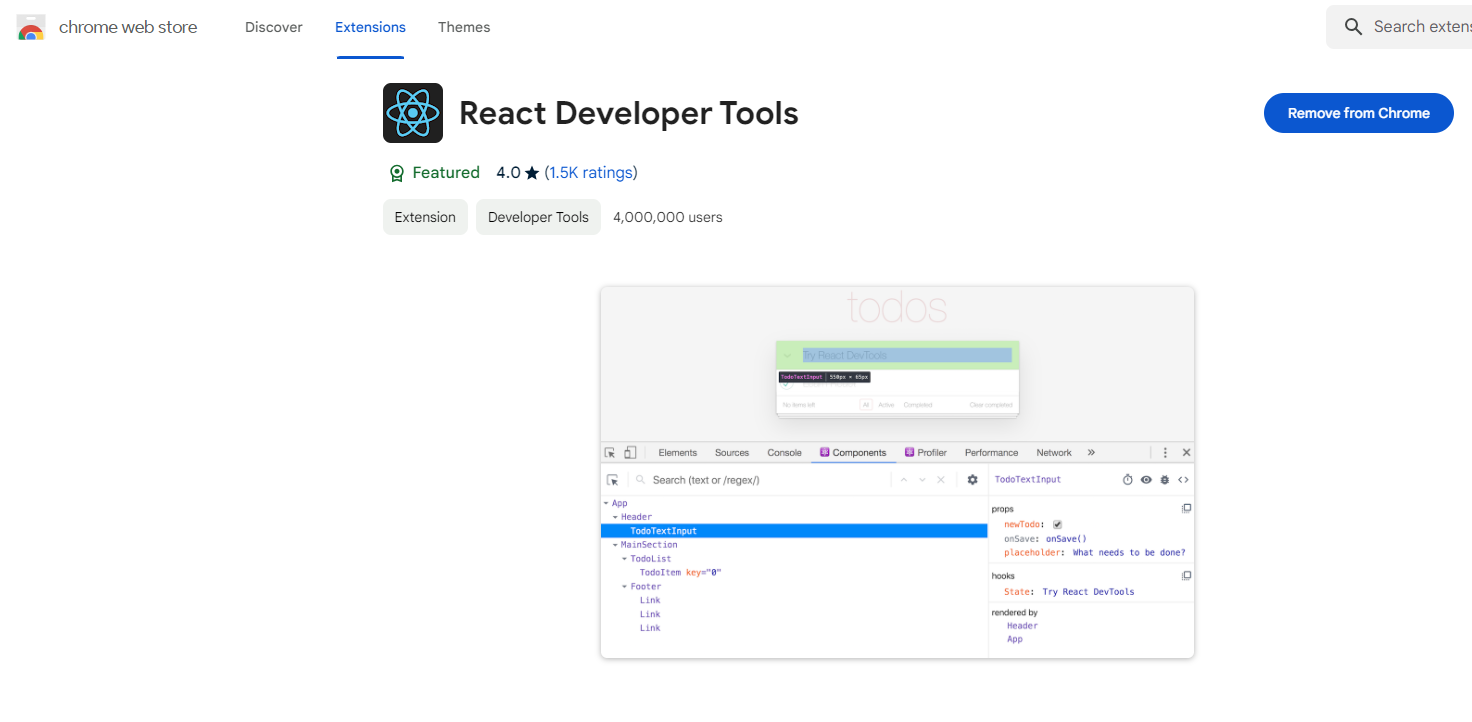Click Clear completed in the todos preview

[991, 405]
